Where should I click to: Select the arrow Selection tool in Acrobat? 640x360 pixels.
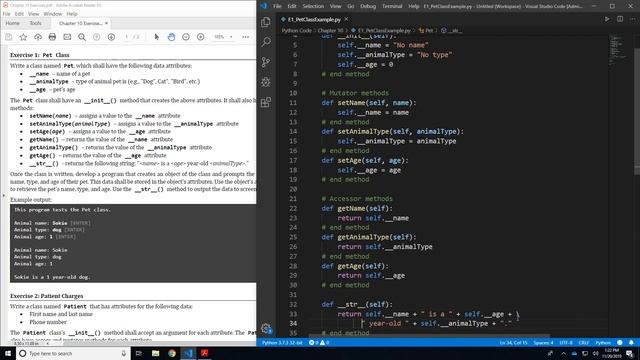[157, 37]
